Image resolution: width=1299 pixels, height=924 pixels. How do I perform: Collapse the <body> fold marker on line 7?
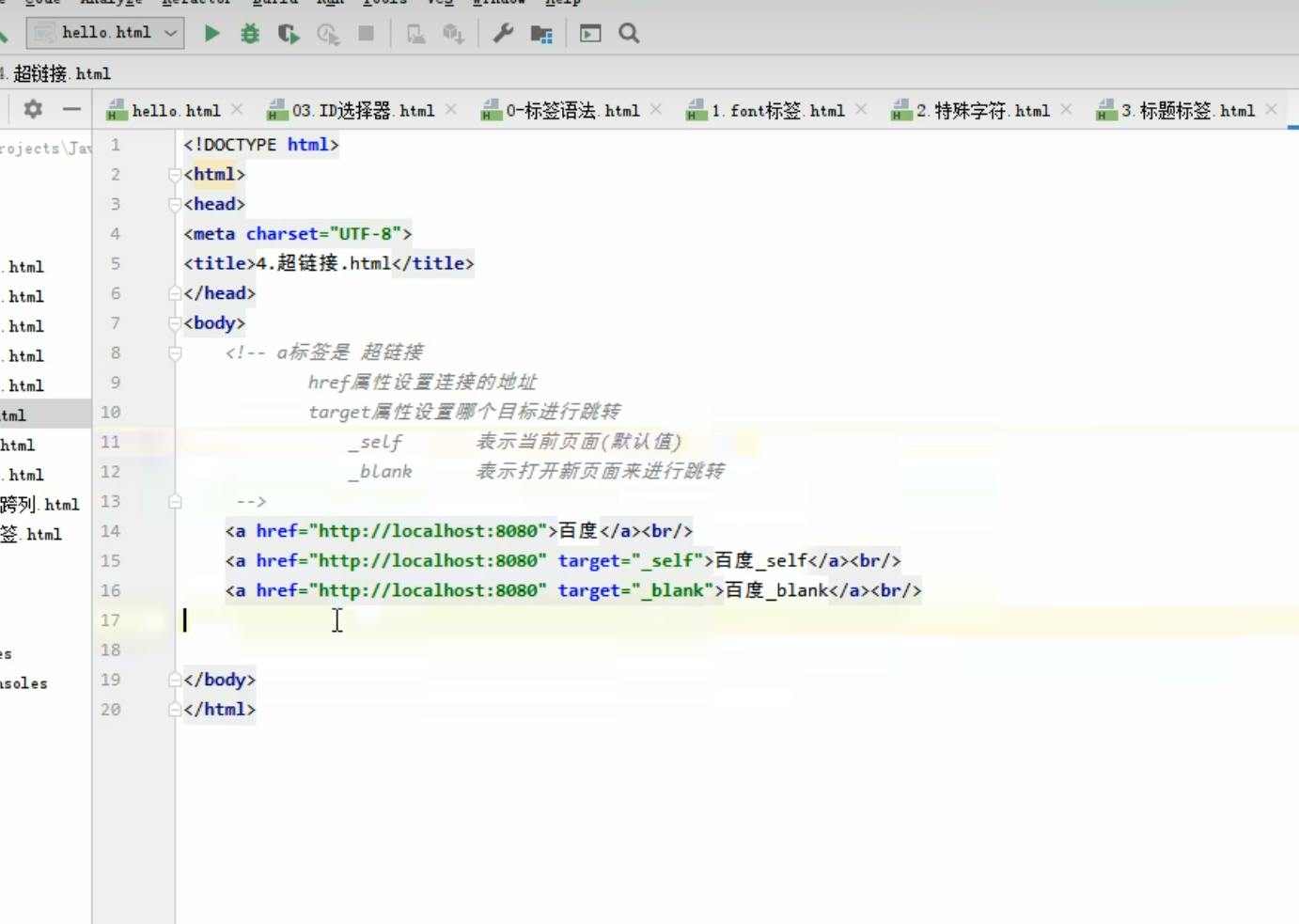(175, 323)
